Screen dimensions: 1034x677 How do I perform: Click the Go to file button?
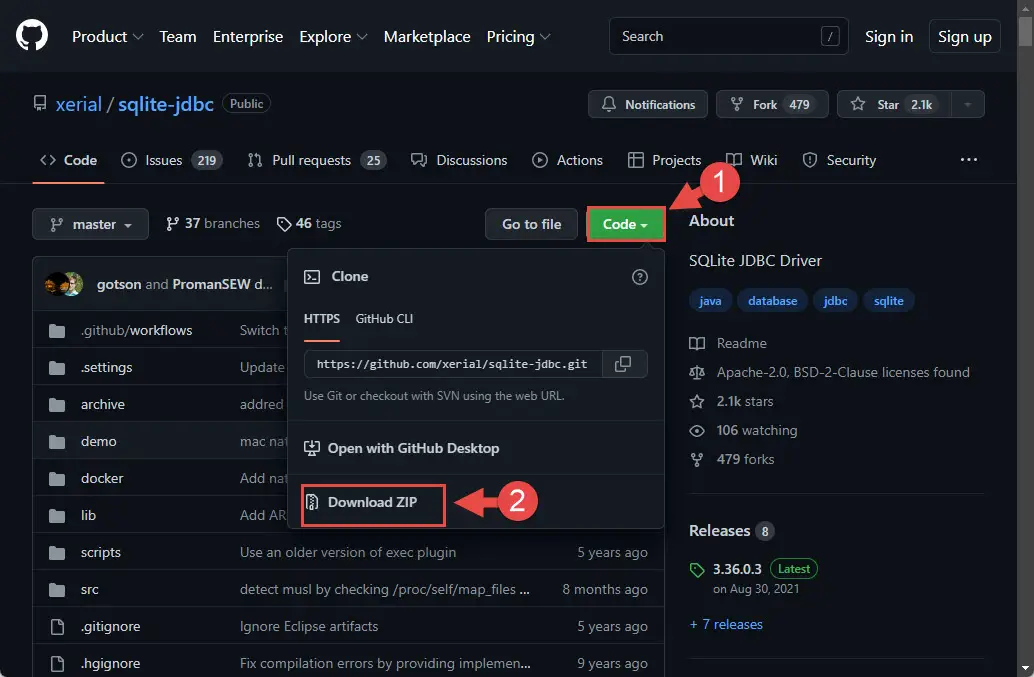(532, 224)
